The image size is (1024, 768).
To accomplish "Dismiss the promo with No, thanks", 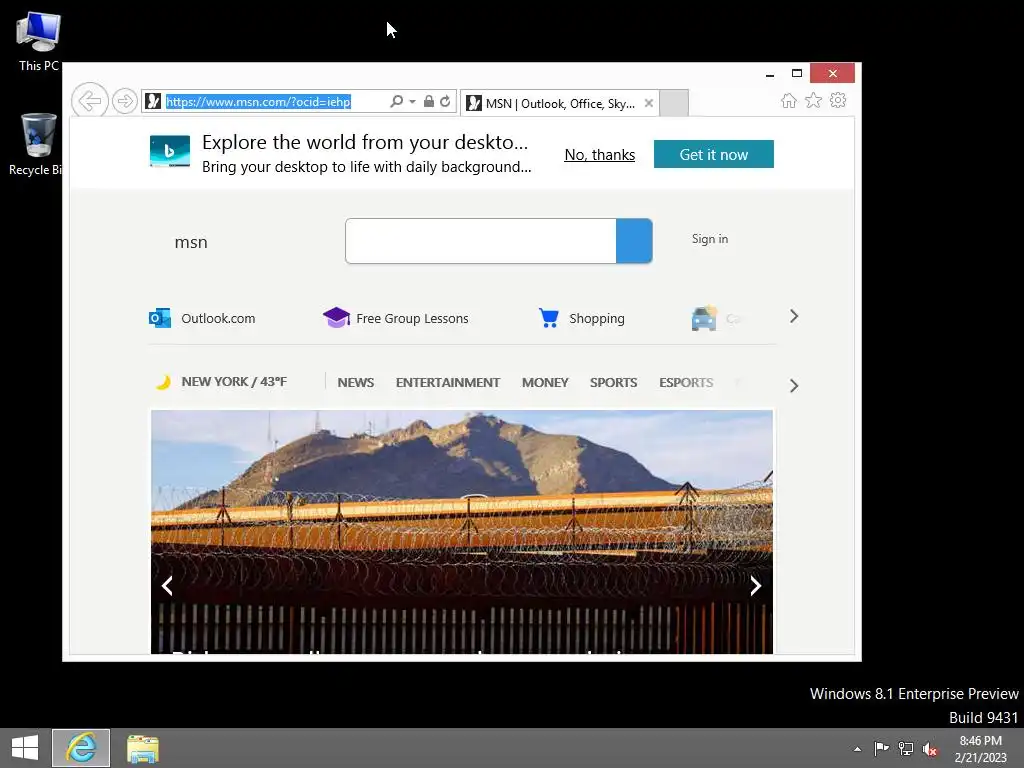I will 600,155.
